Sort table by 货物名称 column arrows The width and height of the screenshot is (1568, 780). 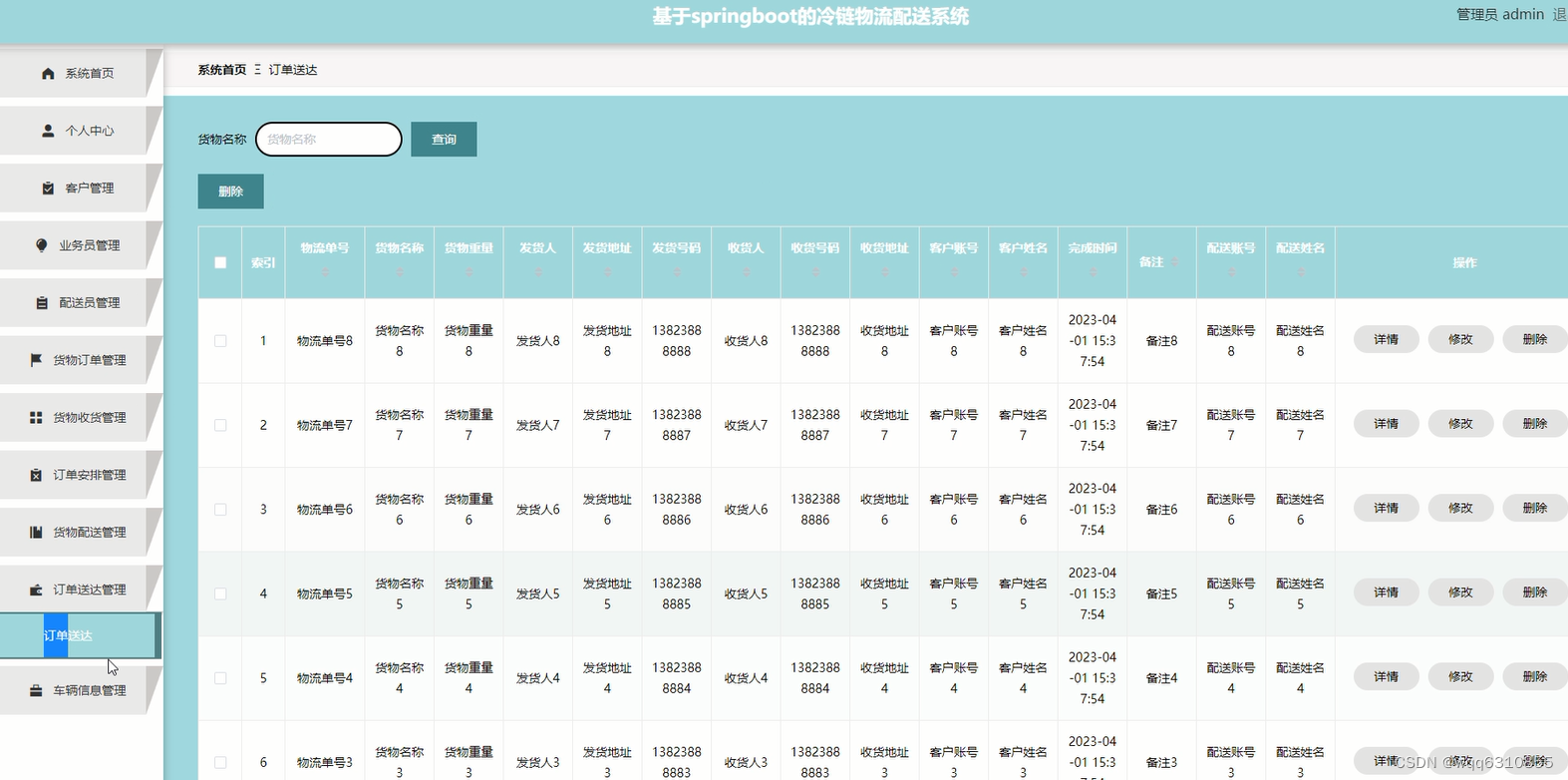pos(400,271)
